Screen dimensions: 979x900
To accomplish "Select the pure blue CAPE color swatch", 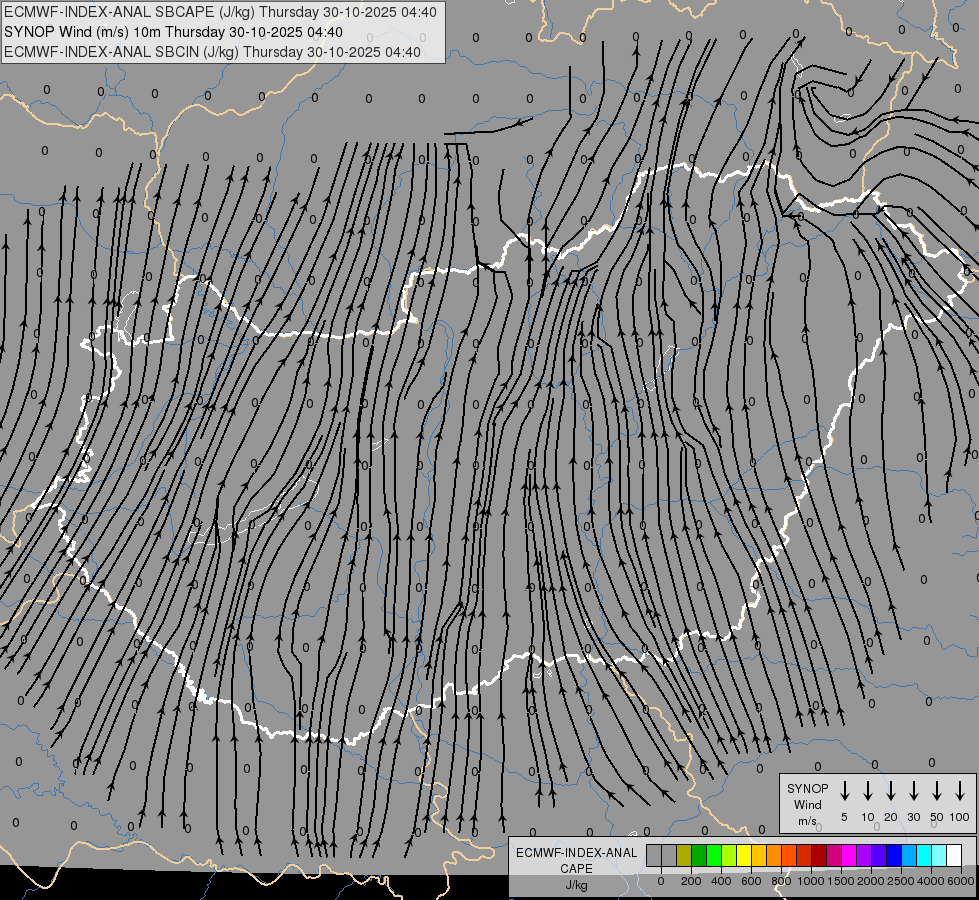I will [x=895, y=855].
